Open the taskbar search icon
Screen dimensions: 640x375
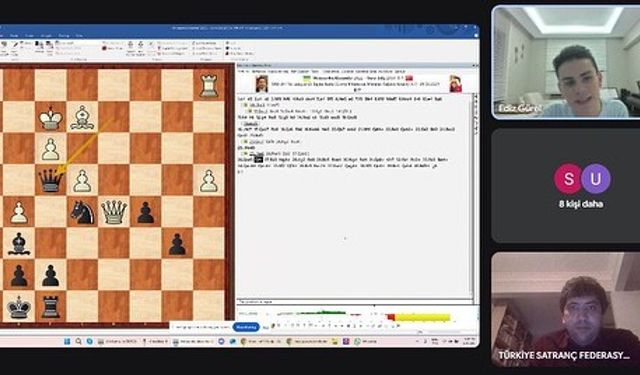point(78,342)
